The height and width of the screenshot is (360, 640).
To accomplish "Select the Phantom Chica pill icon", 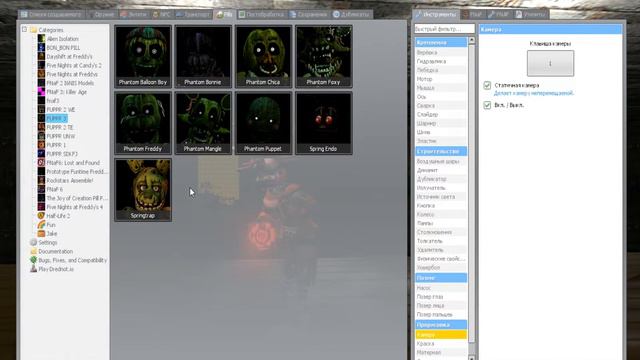I will [x=263, y=56].
